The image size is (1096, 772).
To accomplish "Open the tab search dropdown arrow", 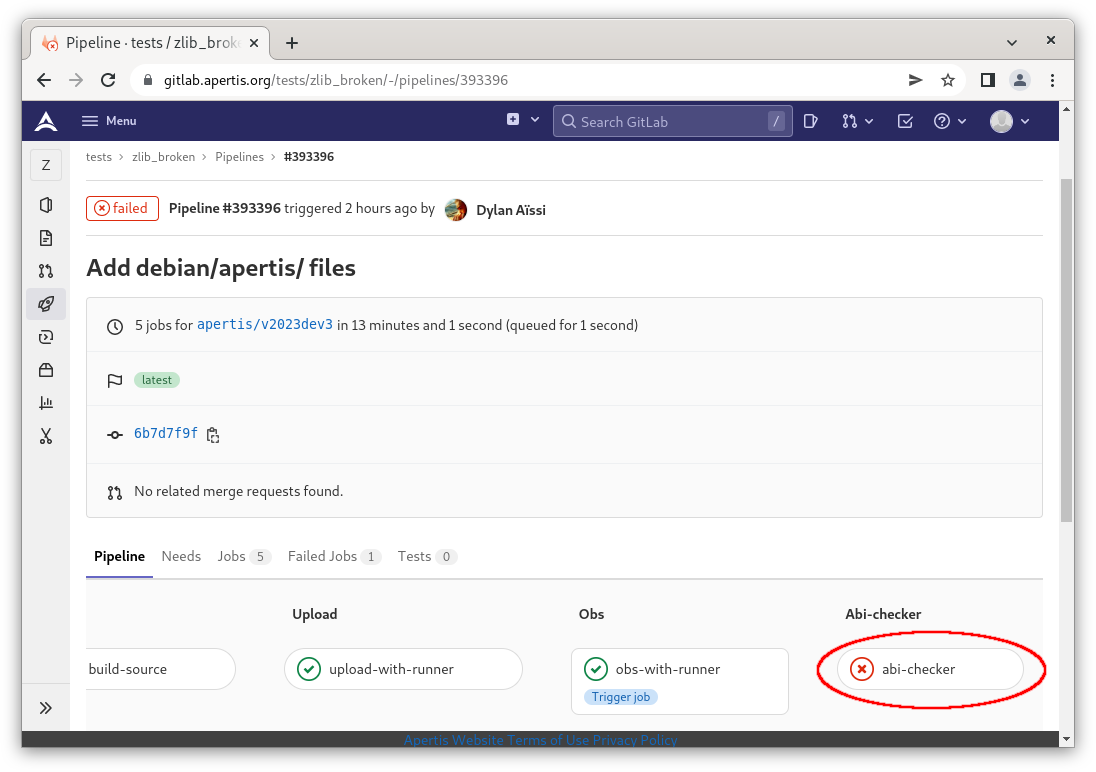I will coord(1011,43).
